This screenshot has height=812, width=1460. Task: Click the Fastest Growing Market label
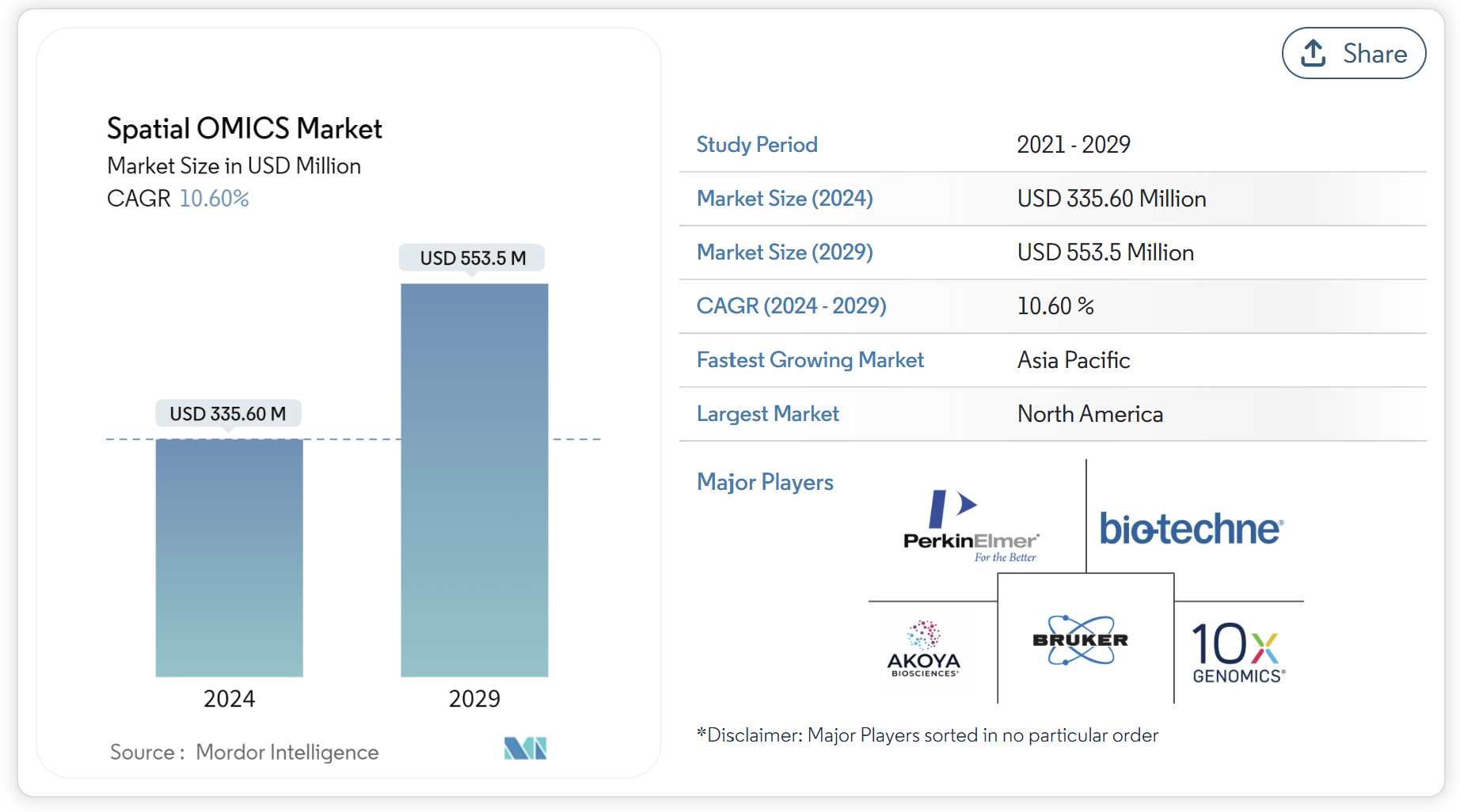pyautogui.click(x=810, y=360)
